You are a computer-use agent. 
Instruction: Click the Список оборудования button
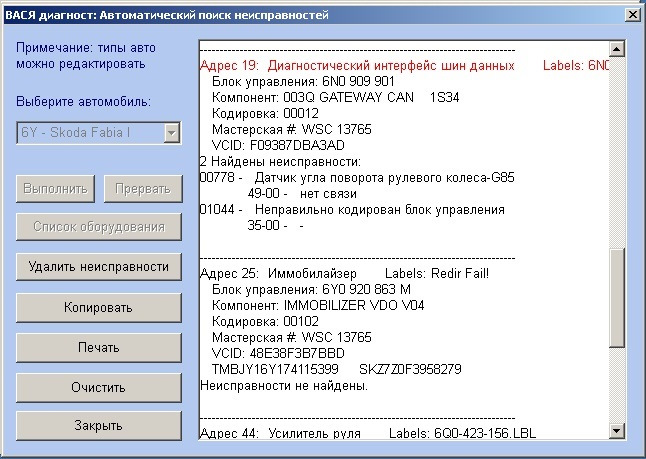point(98,227)
